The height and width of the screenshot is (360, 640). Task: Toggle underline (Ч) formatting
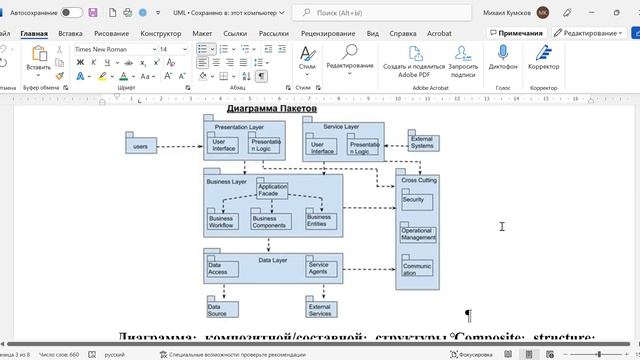tap(107, 63)
